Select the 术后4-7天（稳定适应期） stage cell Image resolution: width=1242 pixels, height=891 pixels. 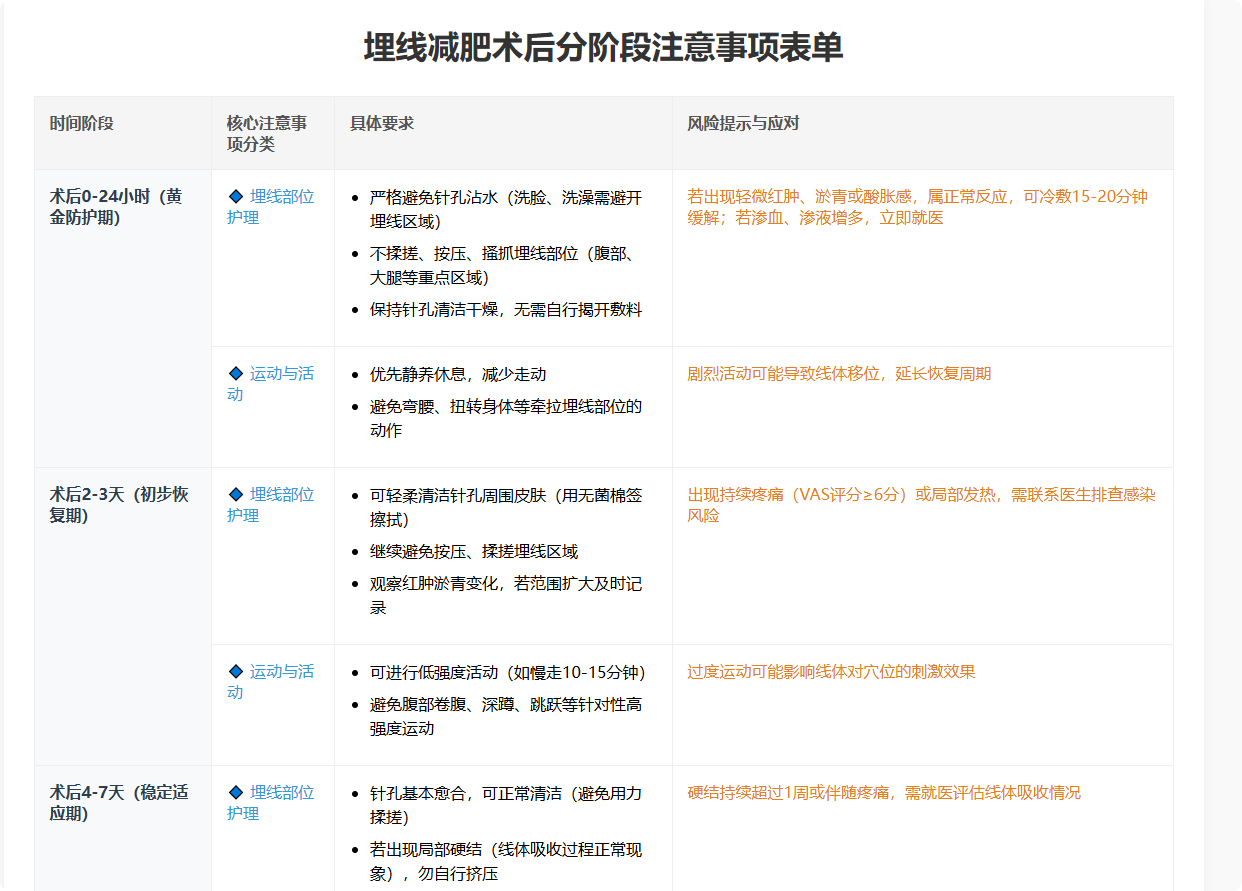[119, 802]
